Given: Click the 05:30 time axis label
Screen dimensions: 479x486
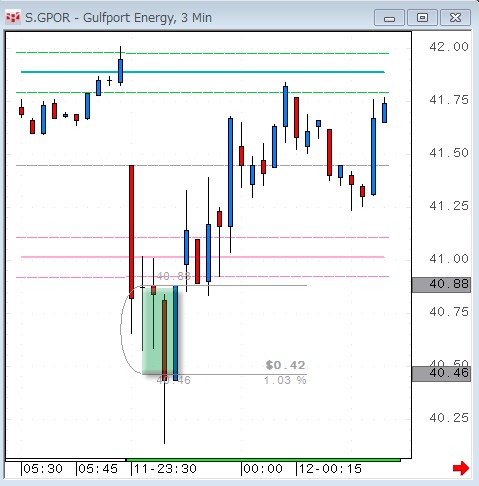Looking at the screenshot, I should 43,469.
